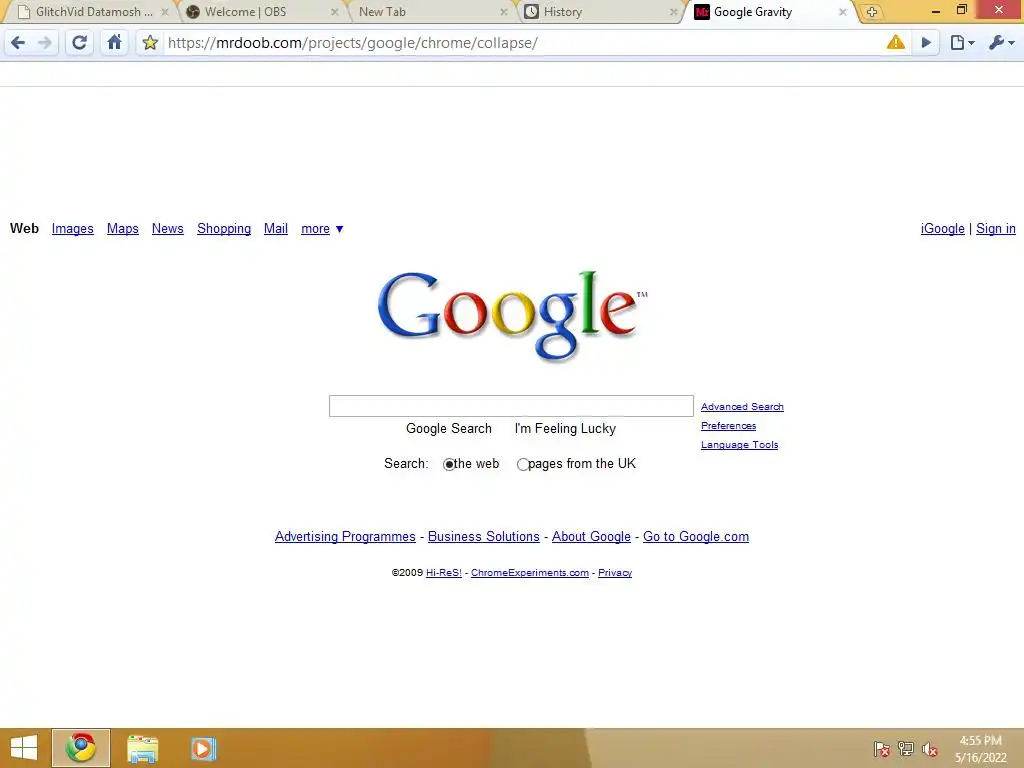The height and width of the screenshot is (768, 1024).
Task: Expand the more dropdown
Action: click(322, 229)
